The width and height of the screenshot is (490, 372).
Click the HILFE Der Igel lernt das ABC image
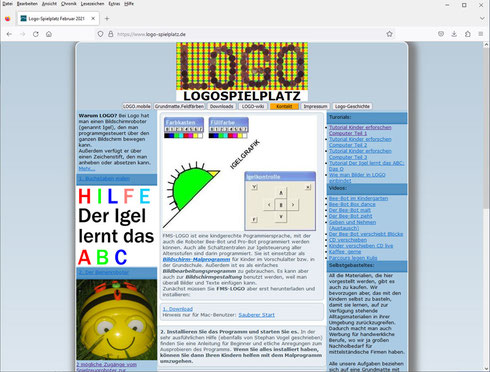117,226
